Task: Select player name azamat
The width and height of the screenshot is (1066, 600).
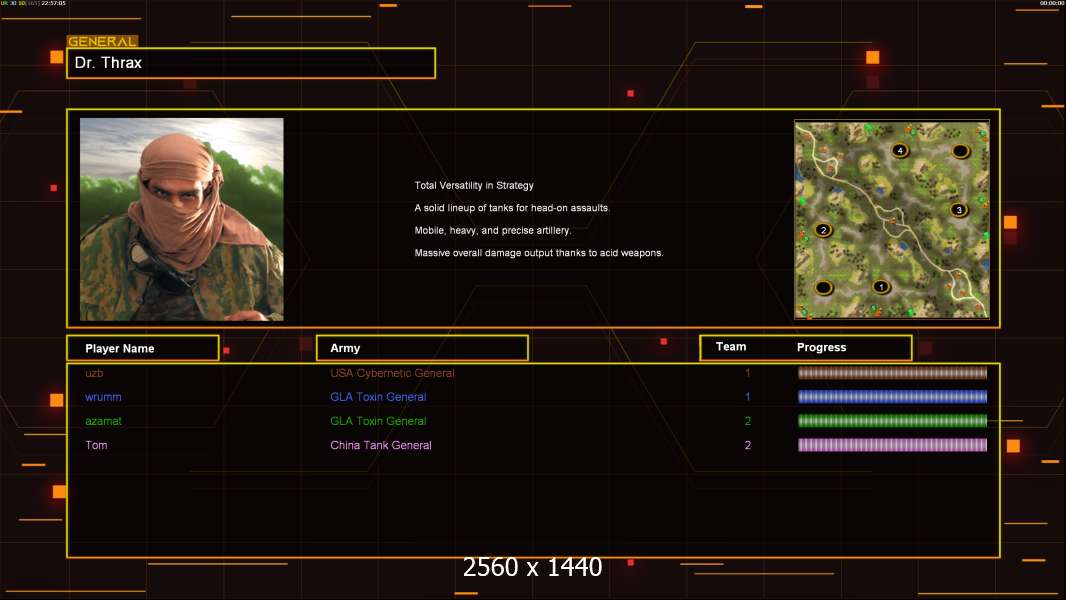Action: (103, 421)
